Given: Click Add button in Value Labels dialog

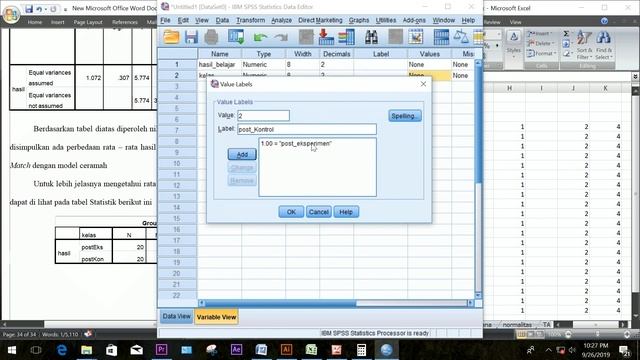Looking at the screenshot, I should coord(242,154).
